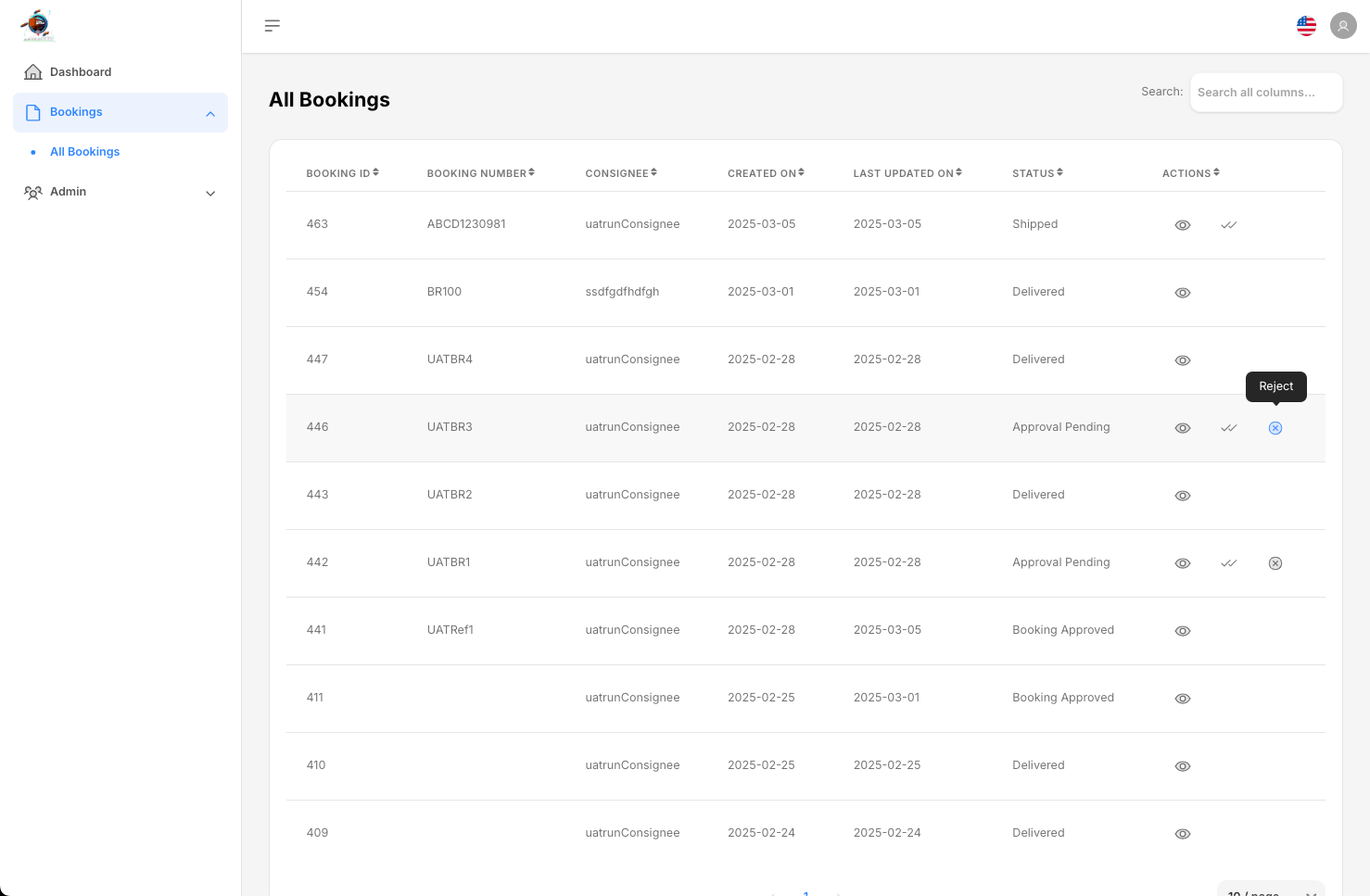Click the US flag language icon
This screenshot has height=896, width=1370.
point(1306,26)
